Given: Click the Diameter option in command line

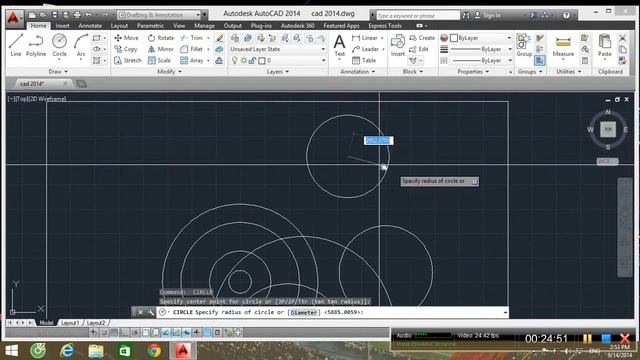Looking at the screenshot, I should pos(304,312).
